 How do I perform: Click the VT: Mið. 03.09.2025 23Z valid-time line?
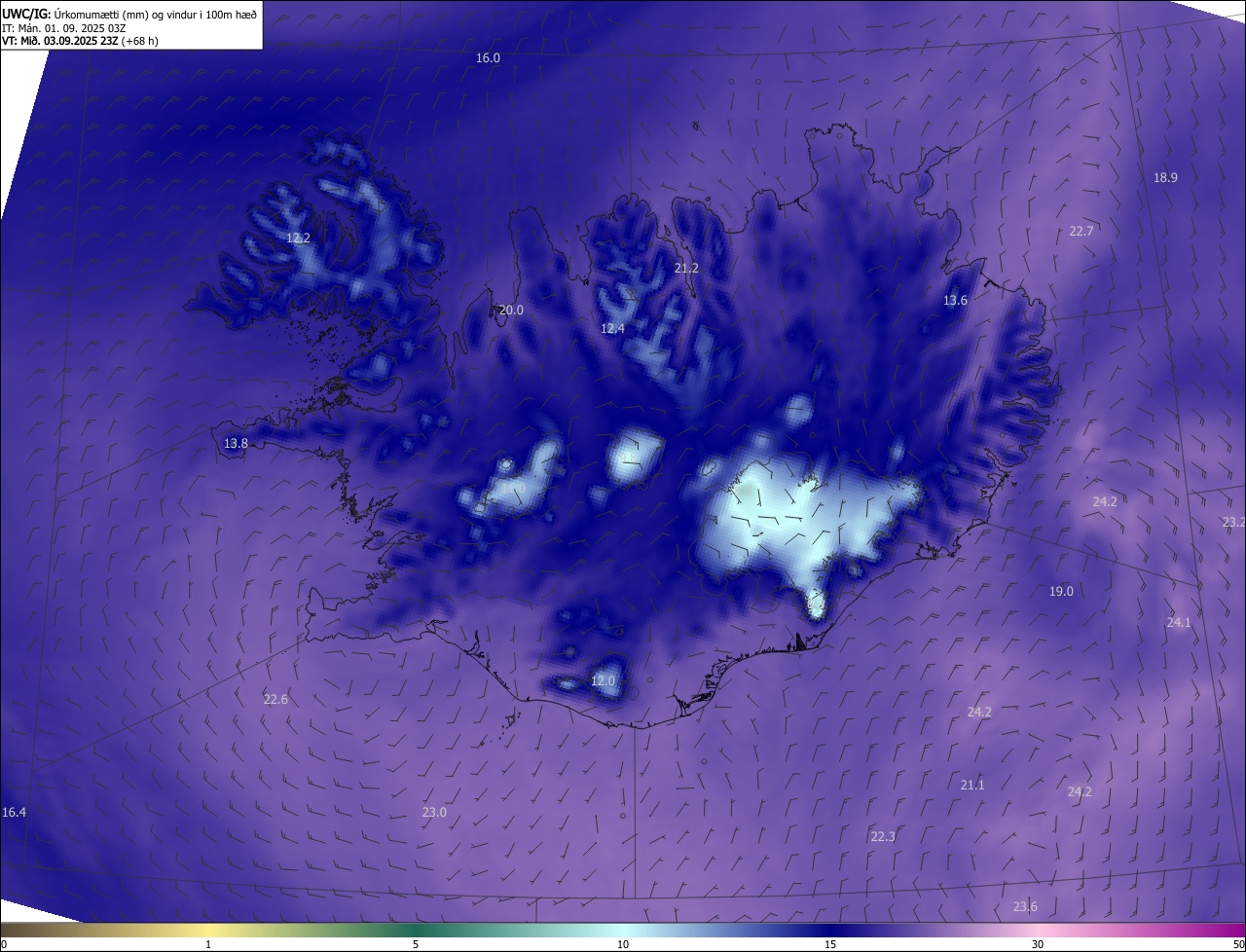[80, 41]
